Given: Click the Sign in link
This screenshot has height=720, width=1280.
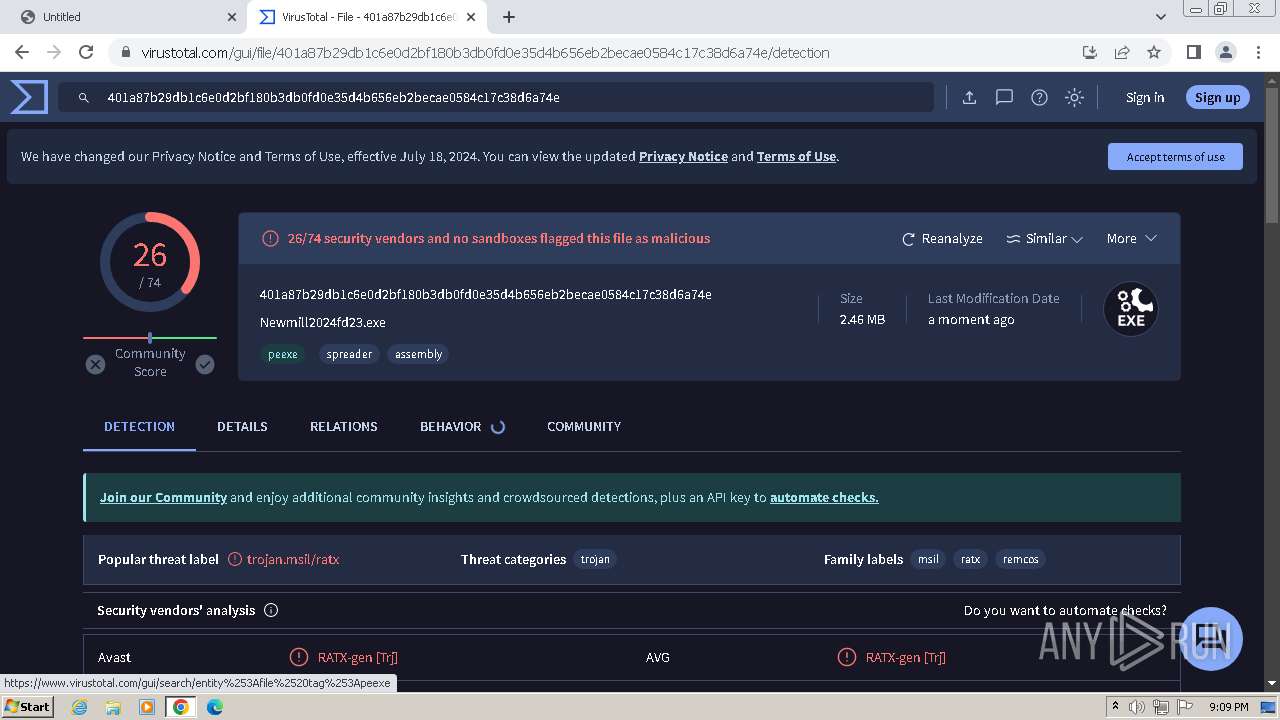Looking at the screenshot, I should coord(1145,97).
